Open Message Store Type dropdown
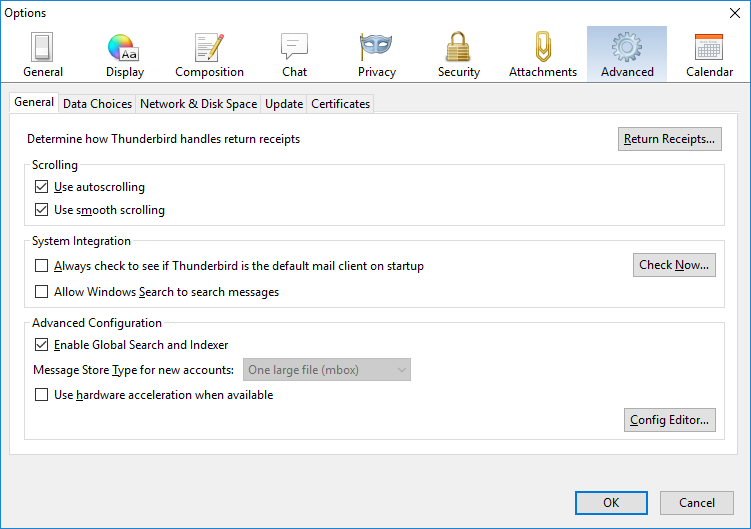 [327, 369]
